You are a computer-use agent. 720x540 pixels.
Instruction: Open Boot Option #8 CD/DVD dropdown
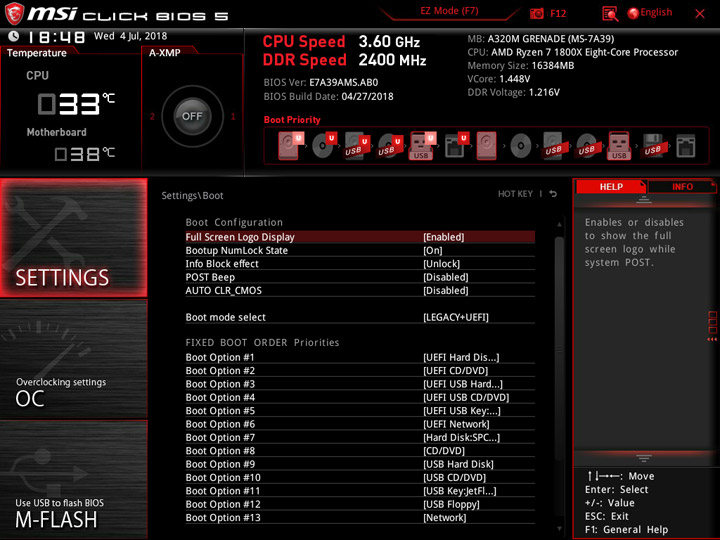444,450
